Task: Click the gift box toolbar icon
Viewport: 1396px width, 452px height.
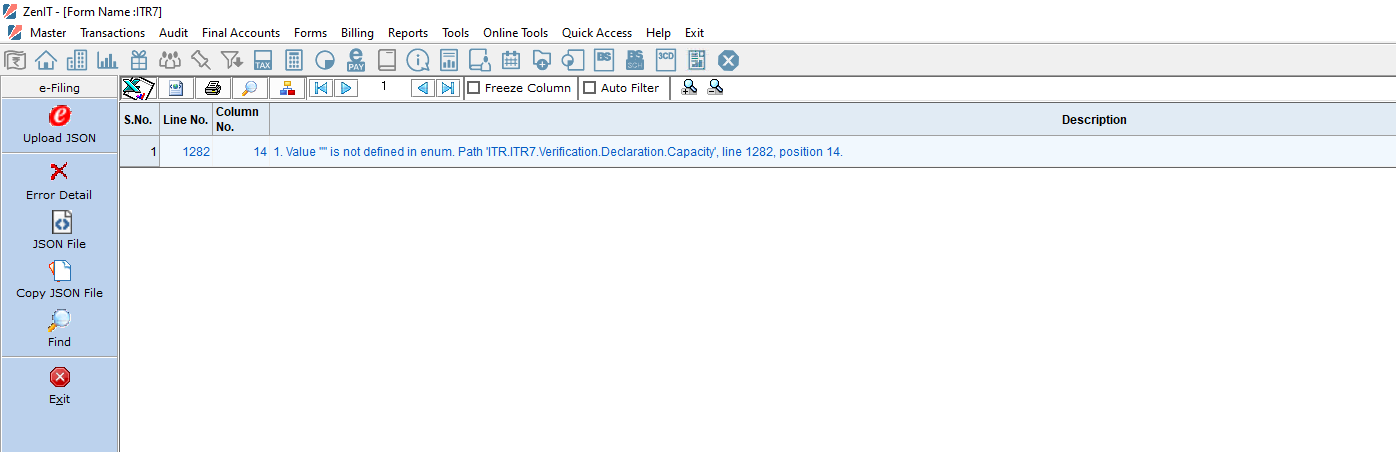Action: click(139, 61)
